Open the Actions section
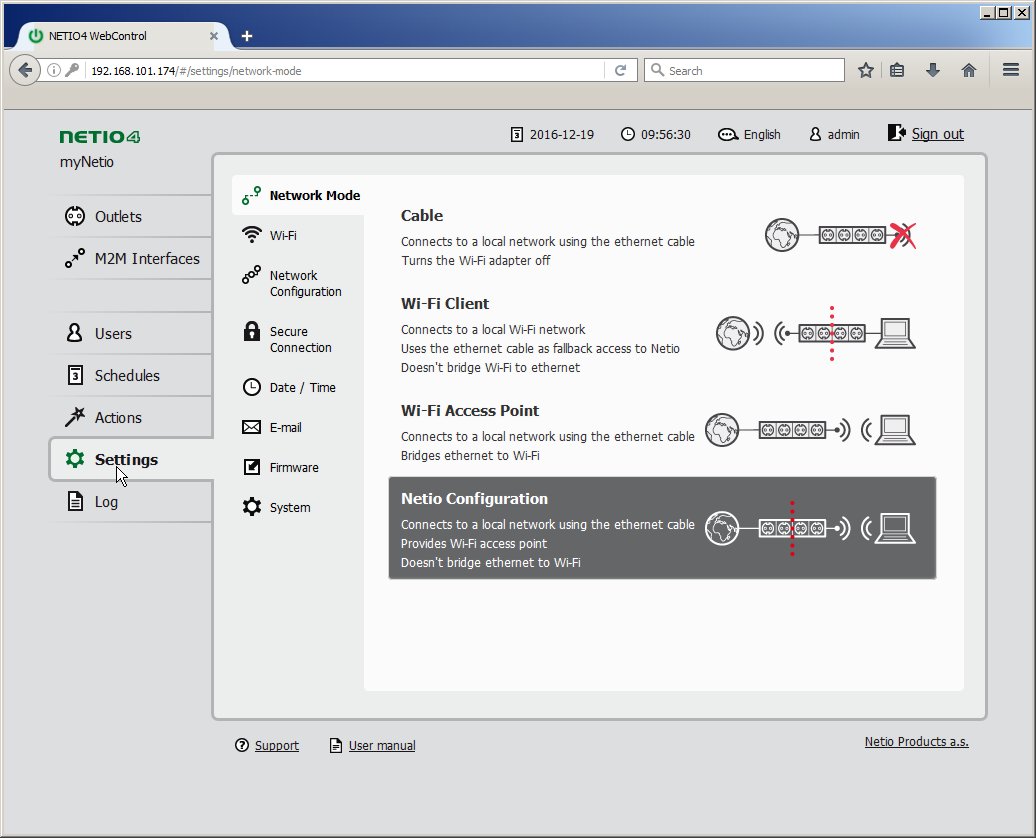 pyautogui.click(x=118, y=418)
